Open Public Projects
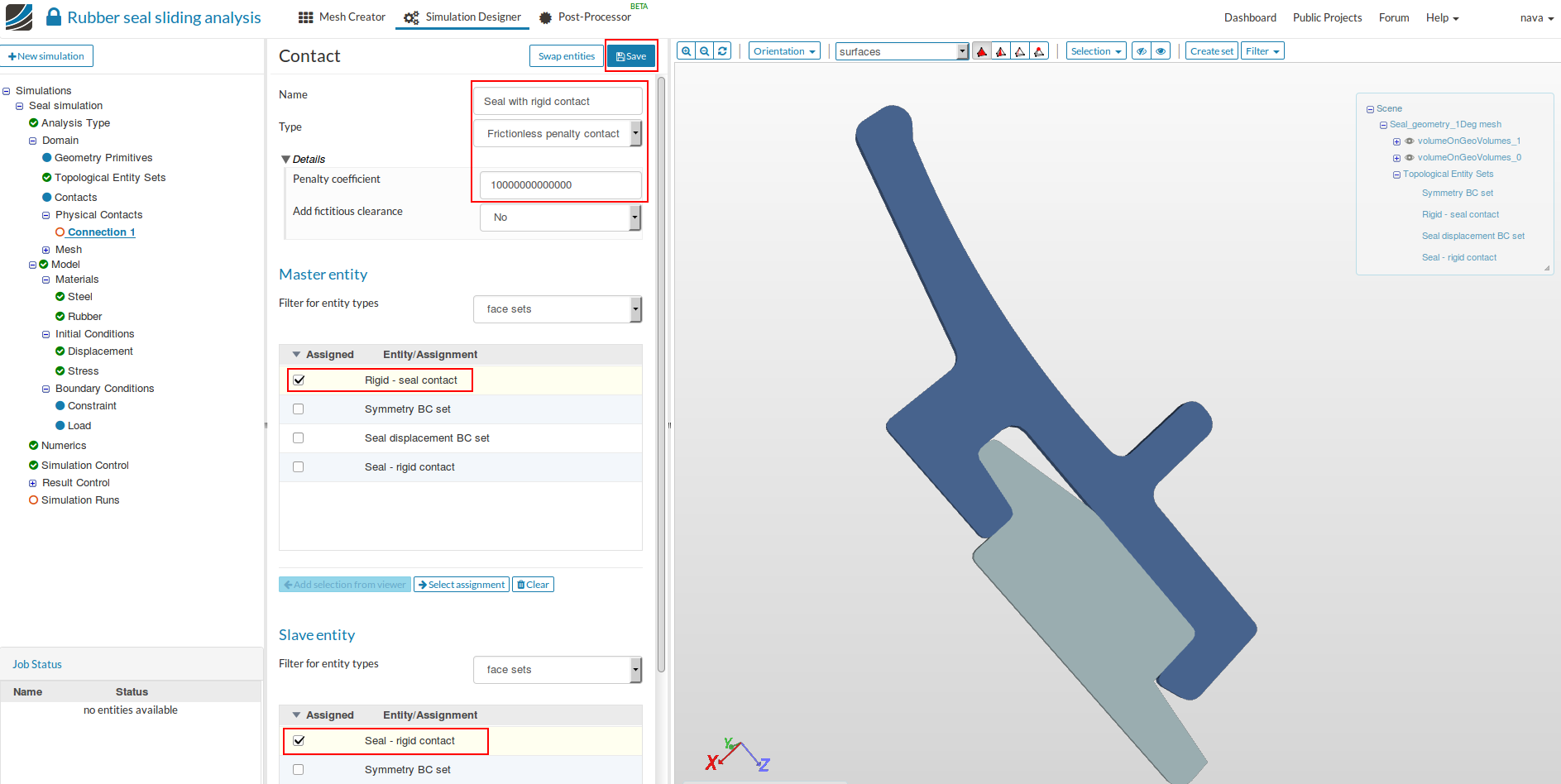 pyautogui.click(x=1327, y=17)
